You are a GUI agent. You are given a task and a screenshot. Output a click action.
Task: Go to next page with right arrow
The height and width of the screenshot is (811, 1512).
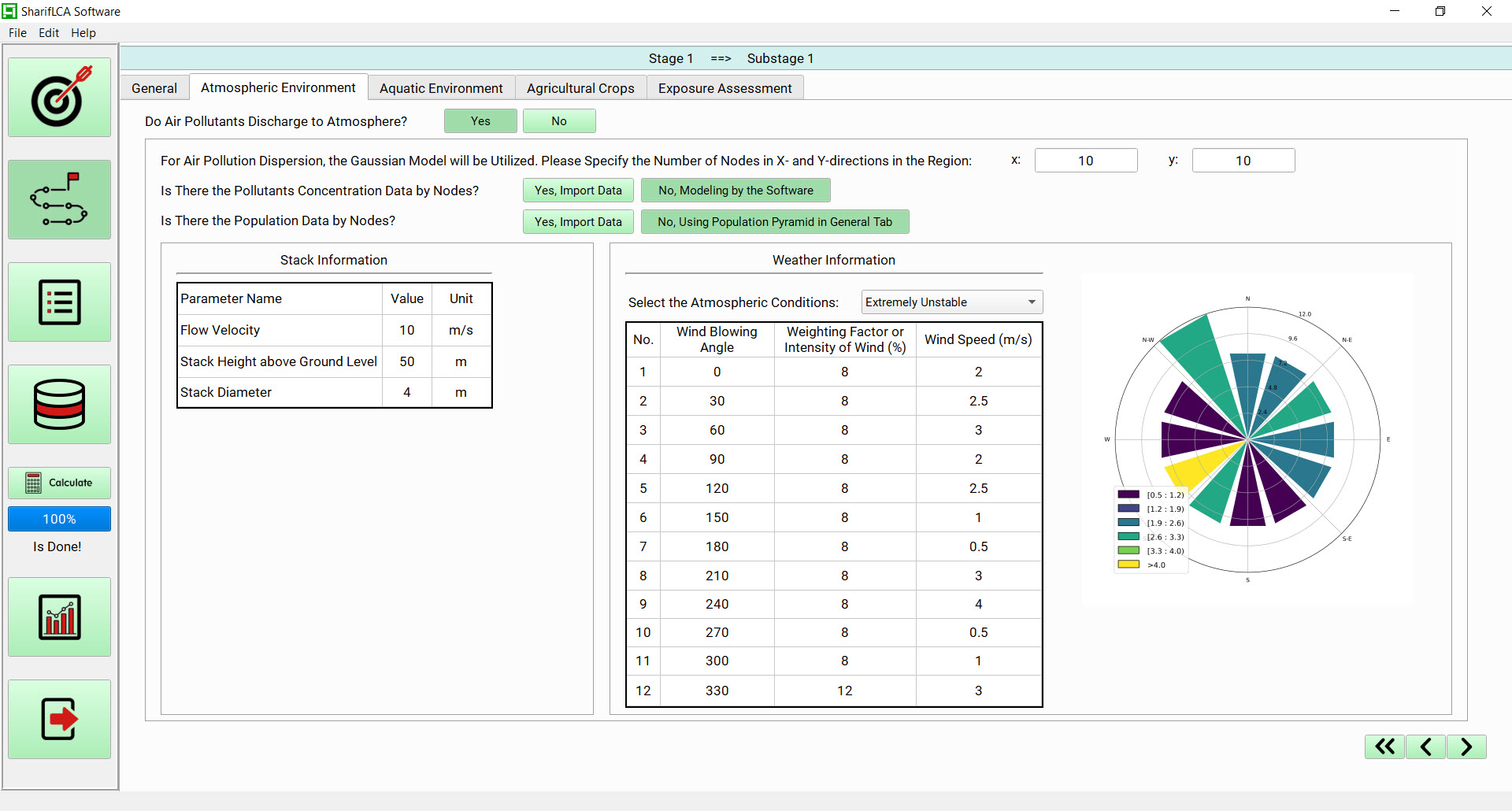click(1466, 746)
